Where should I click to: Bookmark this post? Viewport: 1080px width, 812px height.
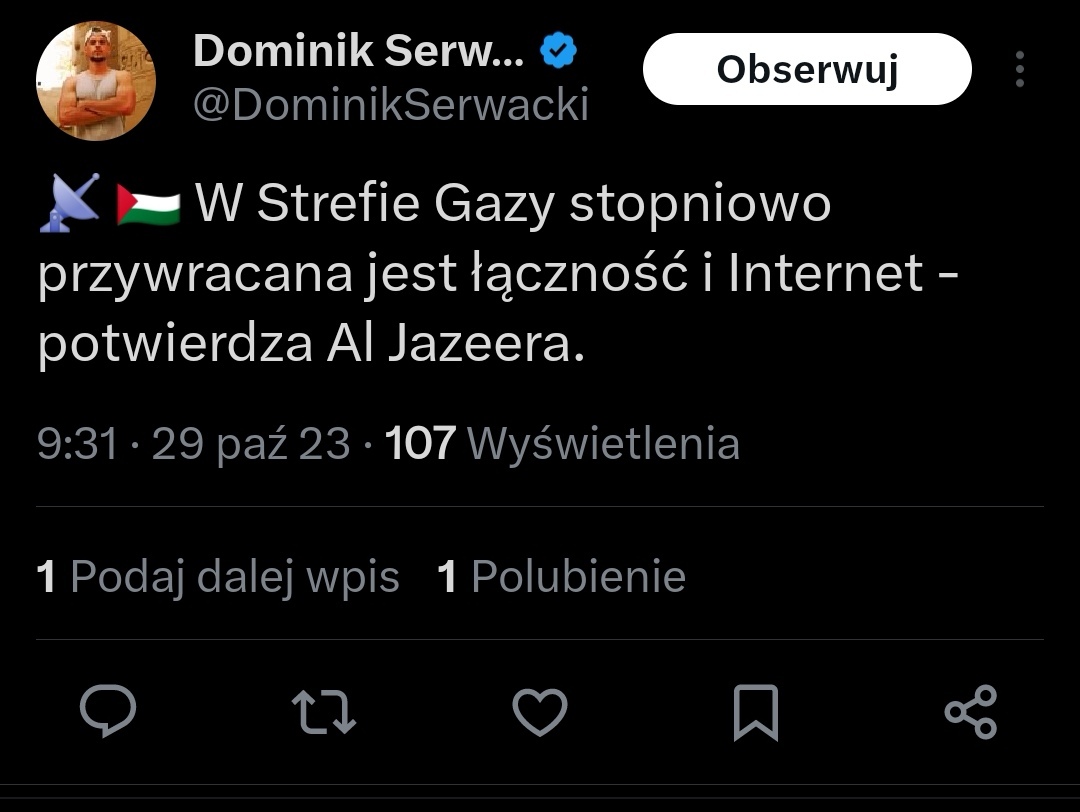(755, 712)
